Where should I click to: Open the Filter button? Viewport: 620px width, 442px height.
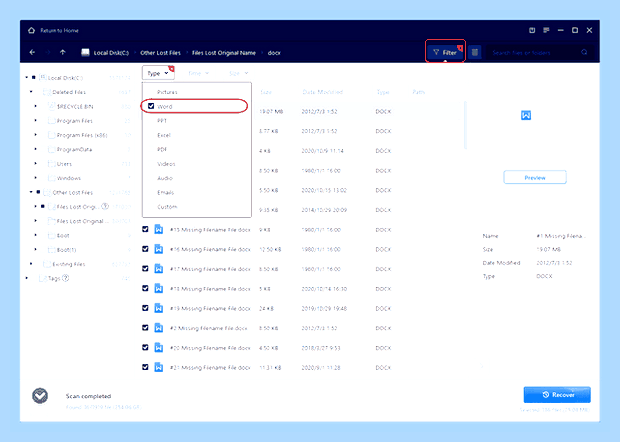pos(445,52)
